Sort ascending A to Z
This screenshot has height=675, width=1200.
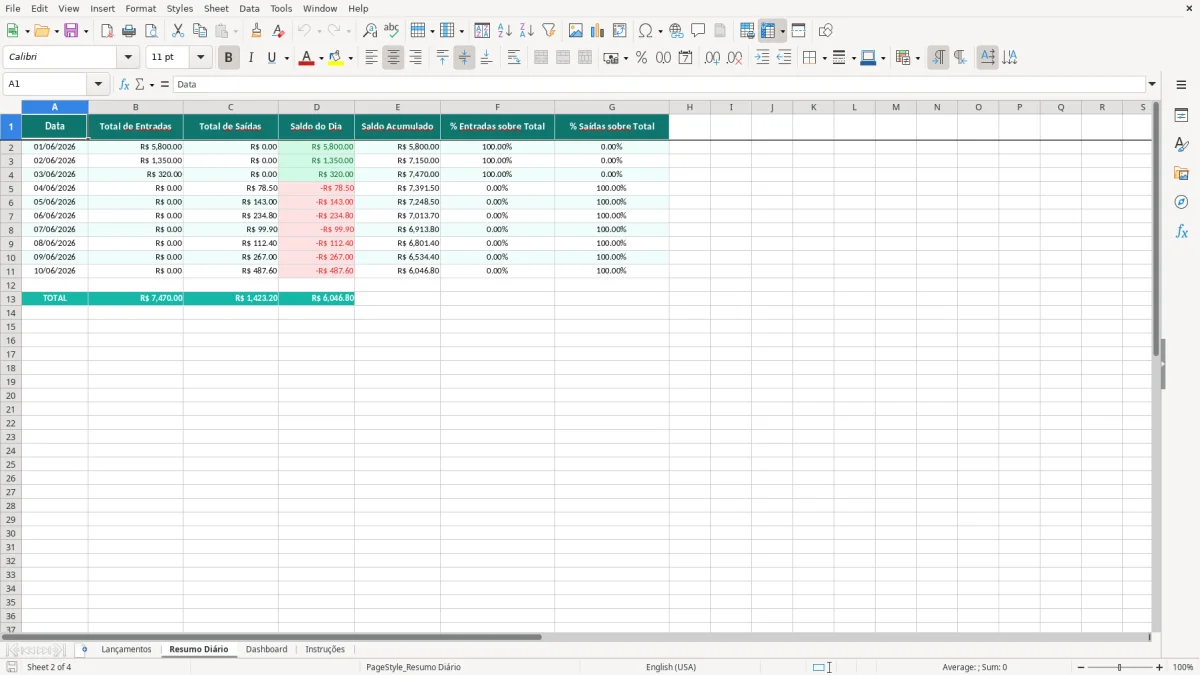(x=505, y=31)
